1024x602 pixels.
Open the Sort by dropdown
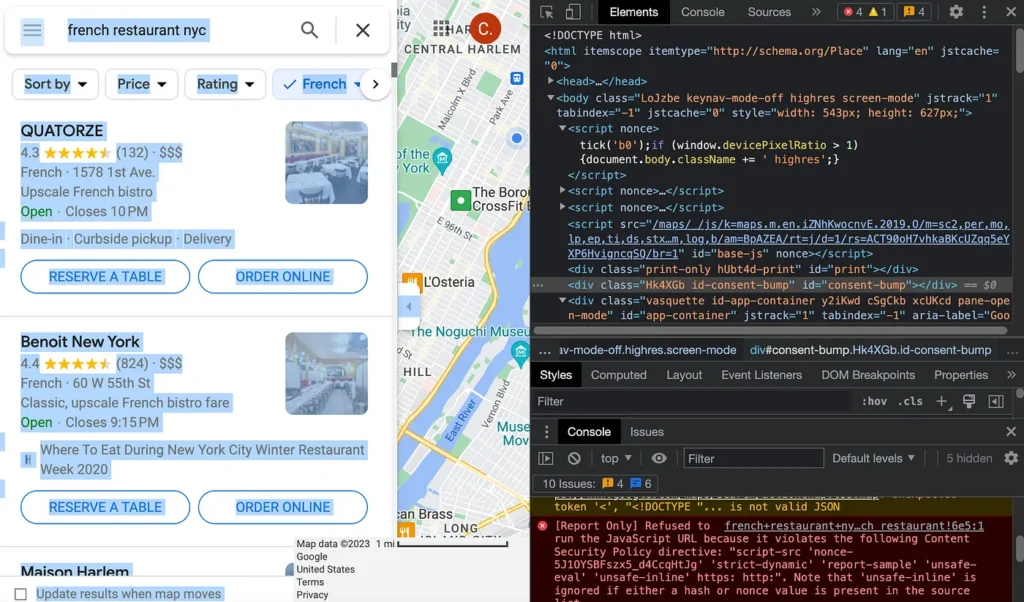pyautogui.click(x=56, y=84)
